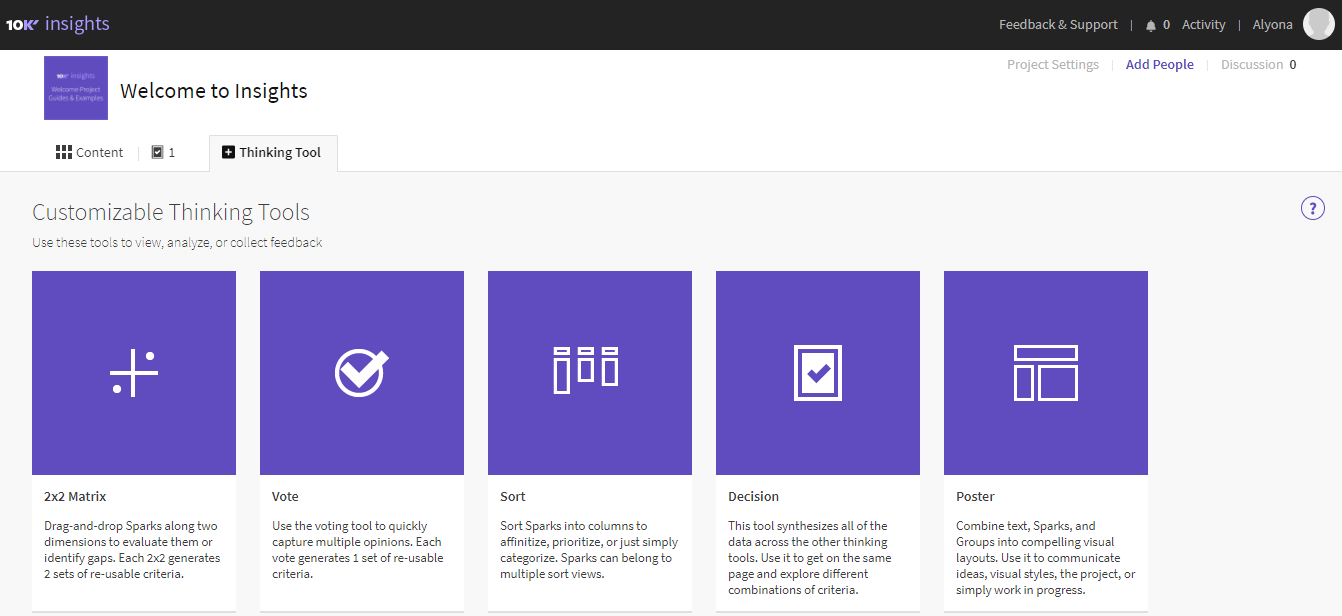1342x616 pixels.
Task: Click Add People link
Action: (1160, 64)
